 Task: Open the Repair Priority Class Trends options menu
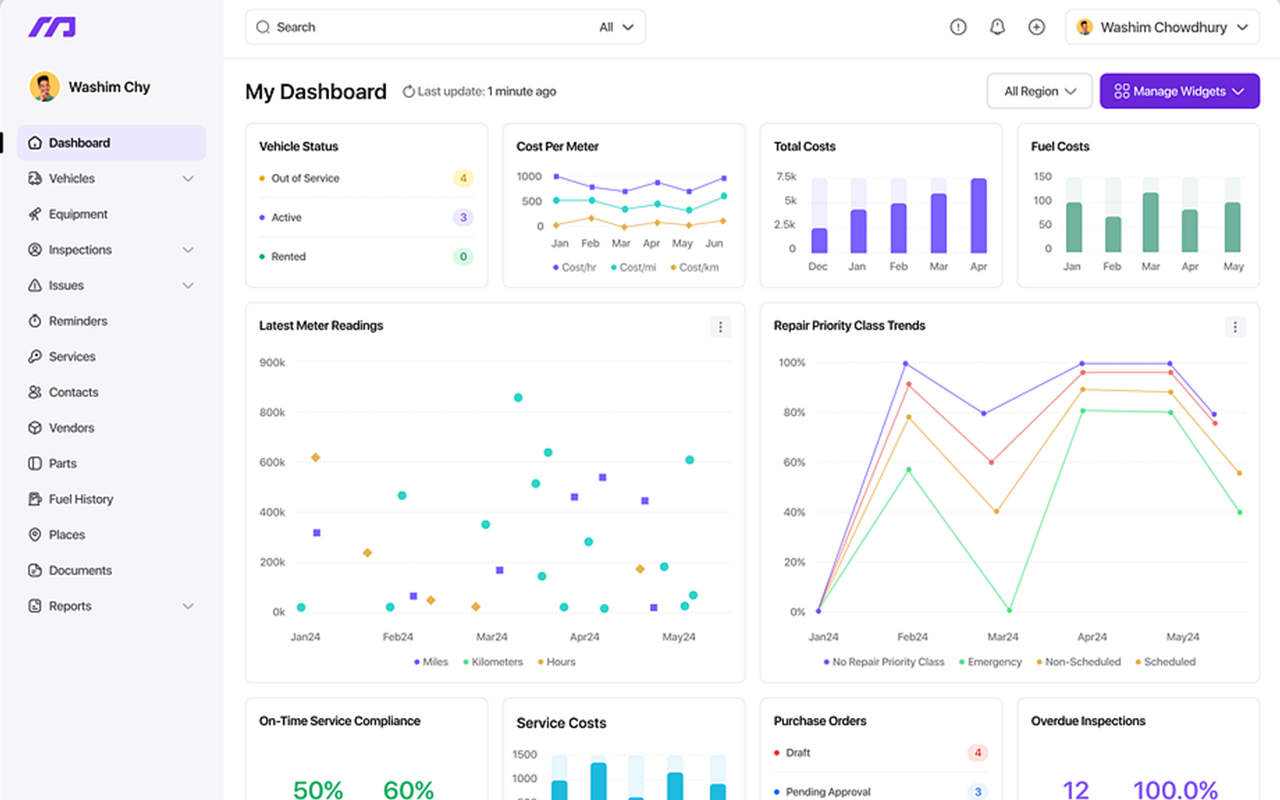pos(1235,327)
